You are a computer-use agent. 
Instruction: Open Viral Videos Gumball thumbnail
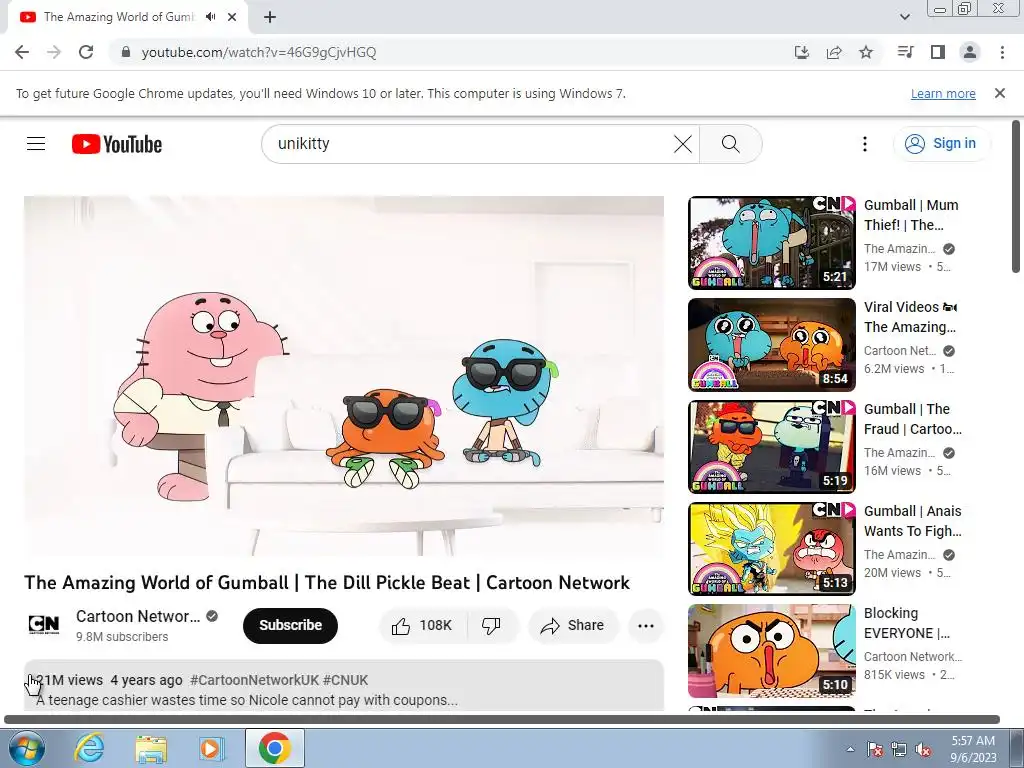(x=771, y=344)
